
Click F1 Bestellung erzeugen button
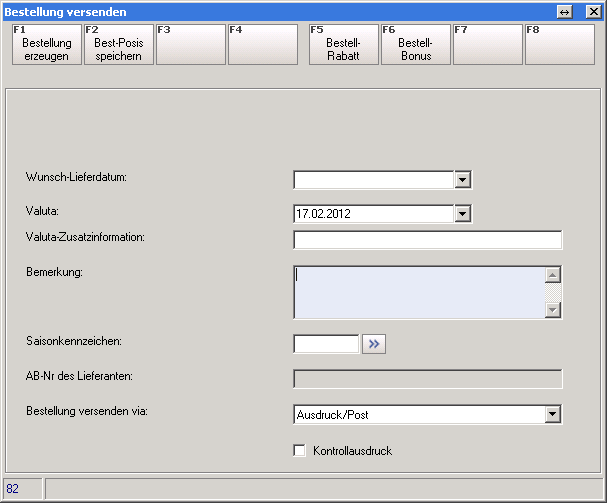click(47, 45)
